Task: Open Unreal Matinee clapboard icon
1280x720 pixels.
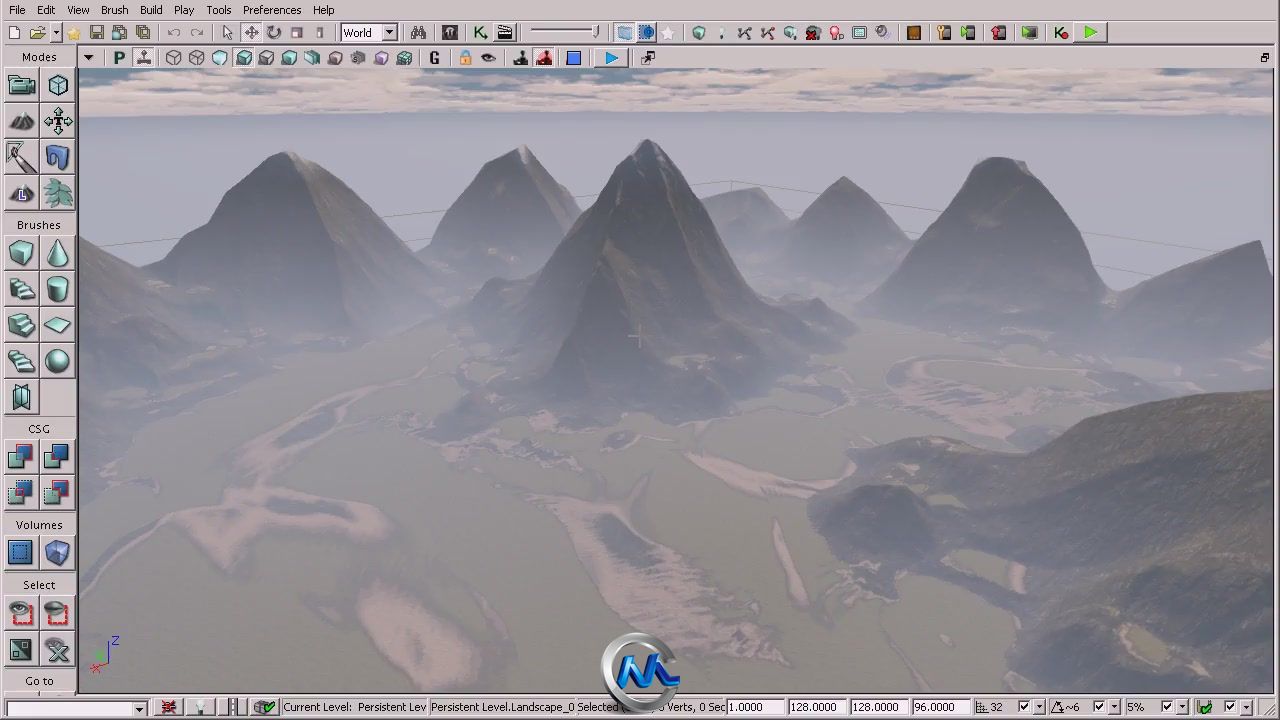Action: click(505, 33)
